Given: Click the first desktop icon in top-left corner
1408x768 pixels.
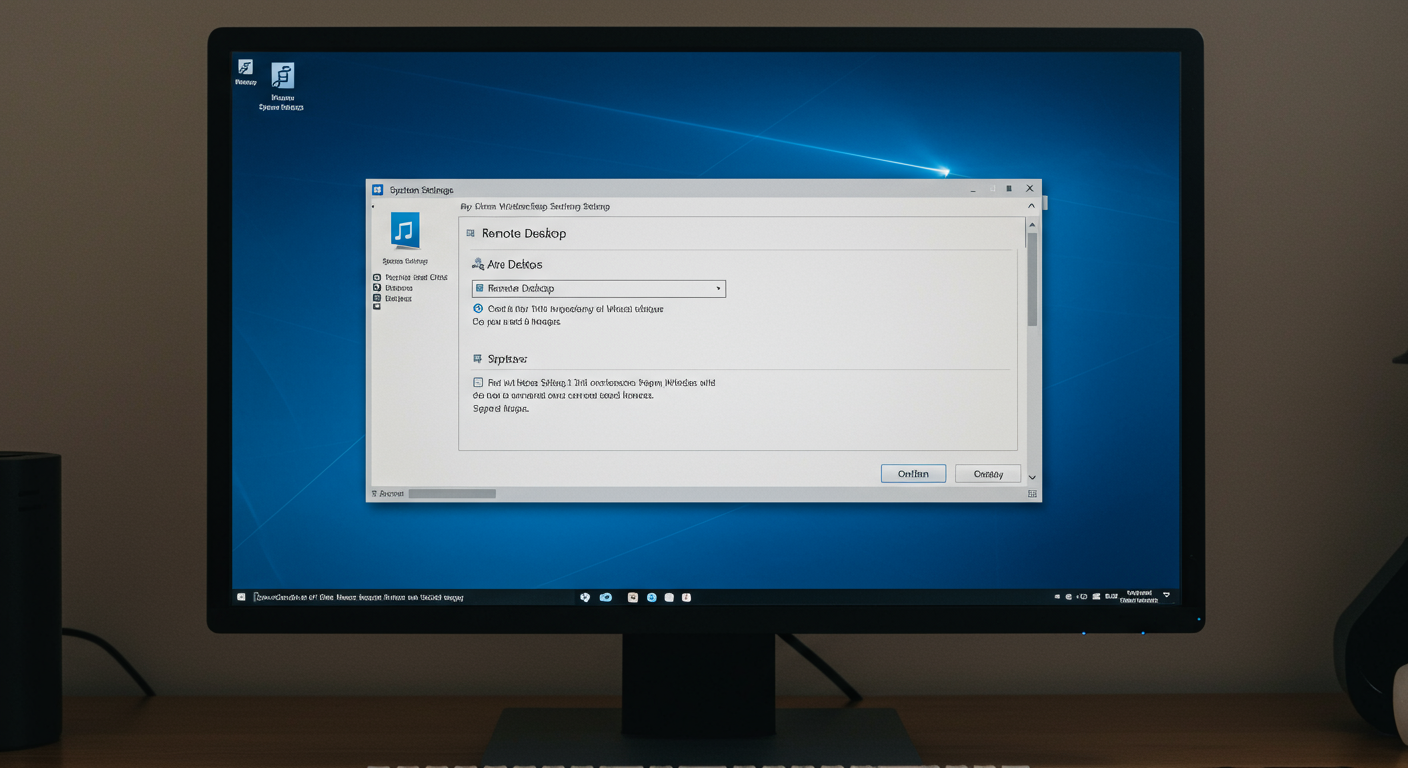Looking at the screenshot, I should pos(245,68).
